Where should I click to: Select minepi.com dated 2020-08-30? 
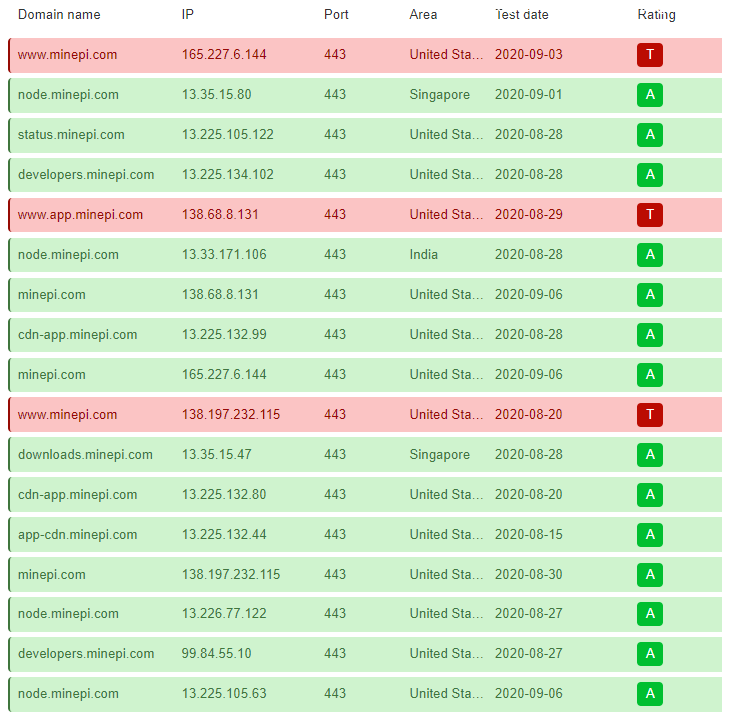(52, 575)
